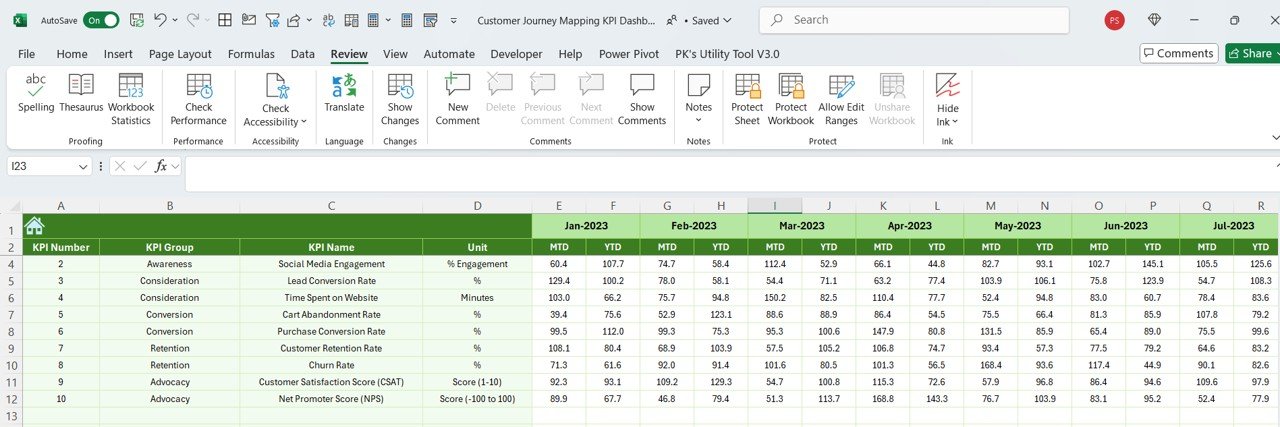Screen dimensions: 1280x427
Task: Open the View tab
Action: point(395,54)
